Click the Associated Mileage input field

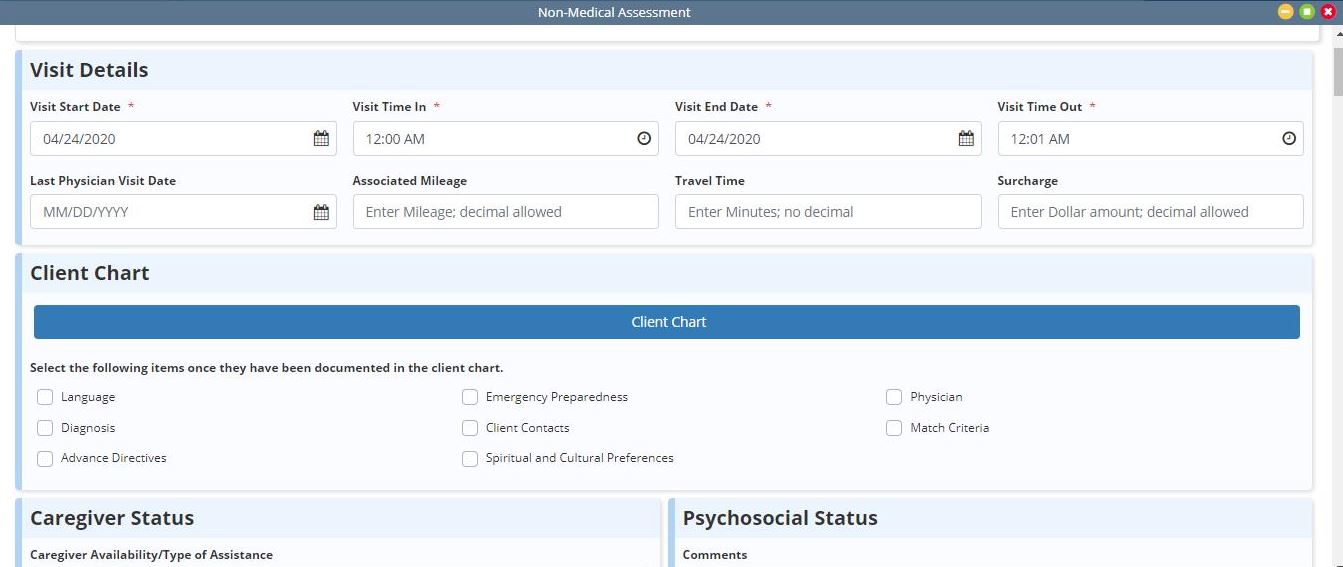pyautogui.click(x=506, y=212)
